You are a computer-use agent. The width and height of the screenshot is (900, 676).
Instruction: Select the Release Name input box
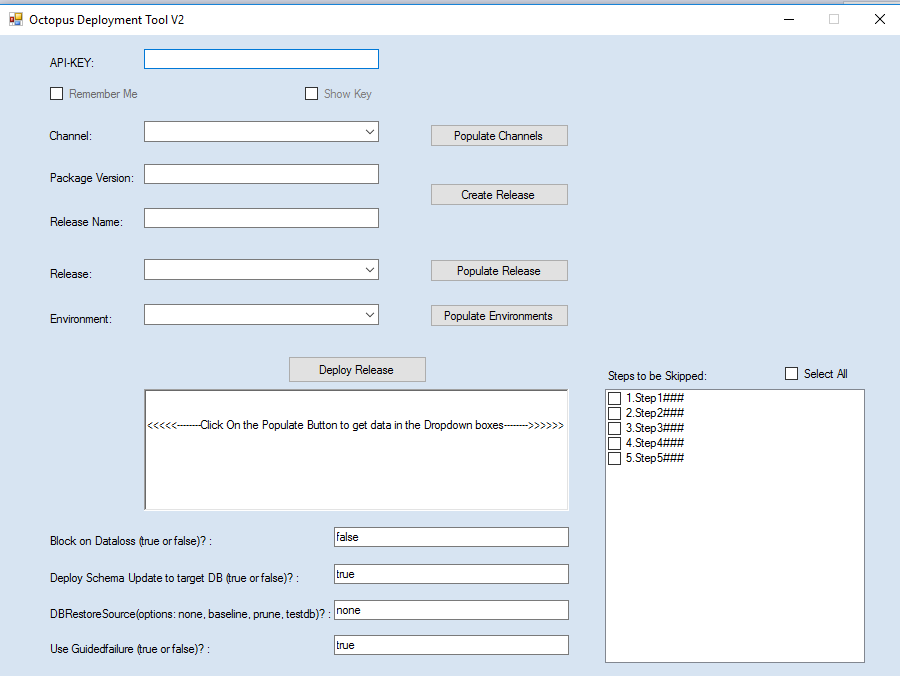pos(261,218)
